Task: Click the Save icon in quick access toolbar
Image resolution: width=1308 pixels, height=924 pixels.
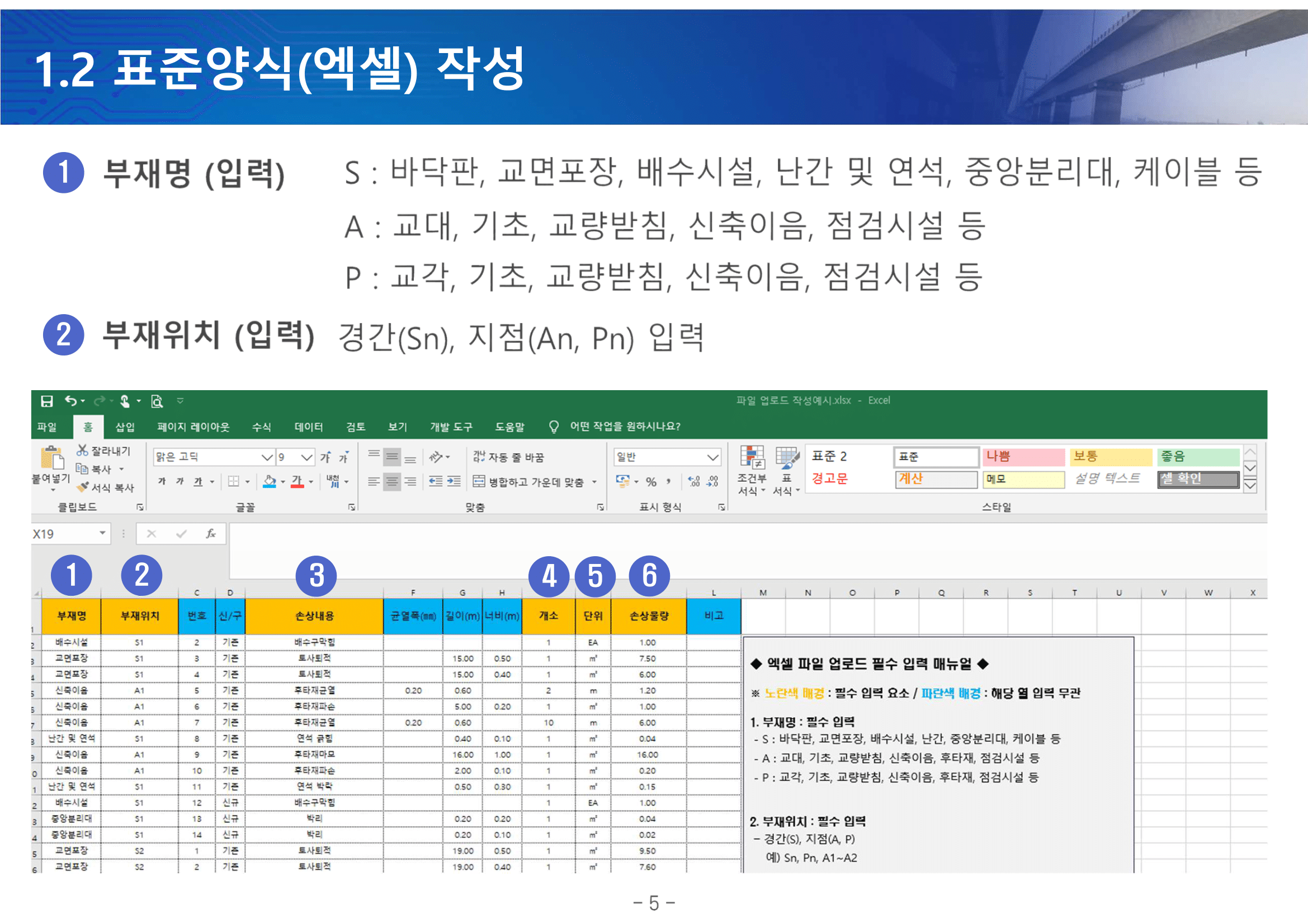Action: click(x=47, y=401)
